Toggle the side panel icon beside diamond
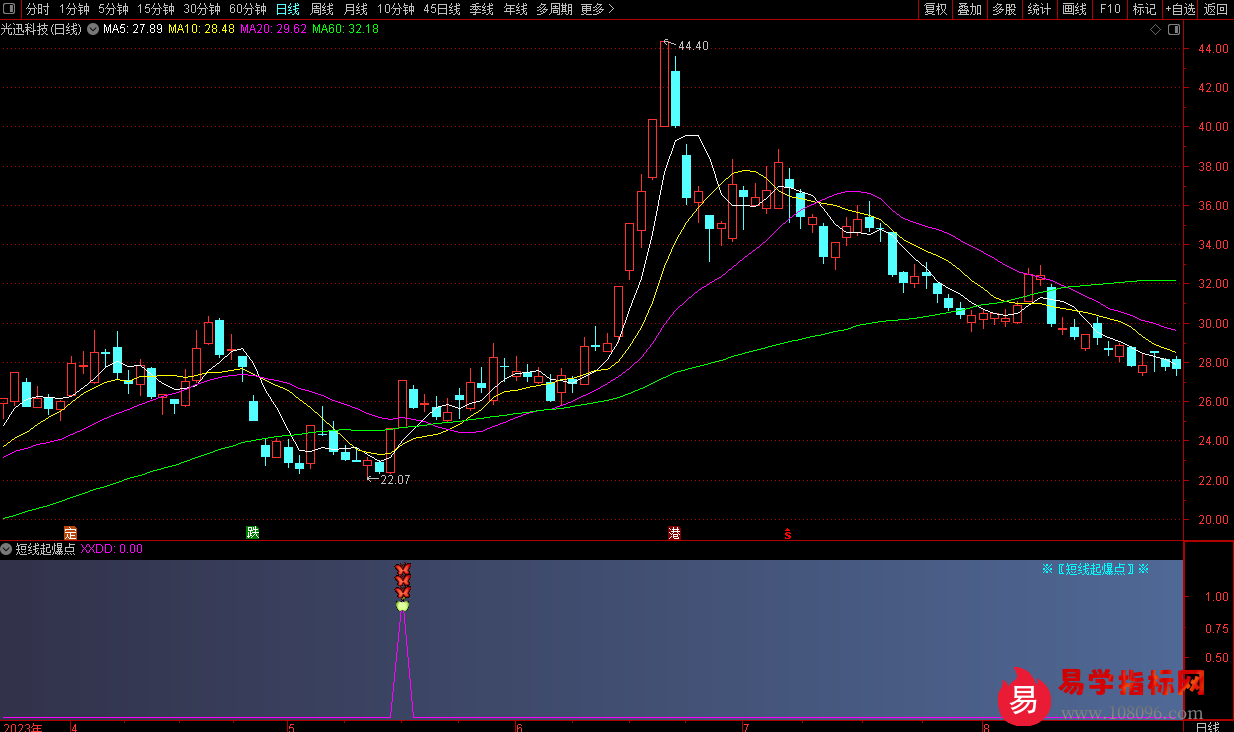Screen dimensions: 1234x732 (x=1172, y=30)
